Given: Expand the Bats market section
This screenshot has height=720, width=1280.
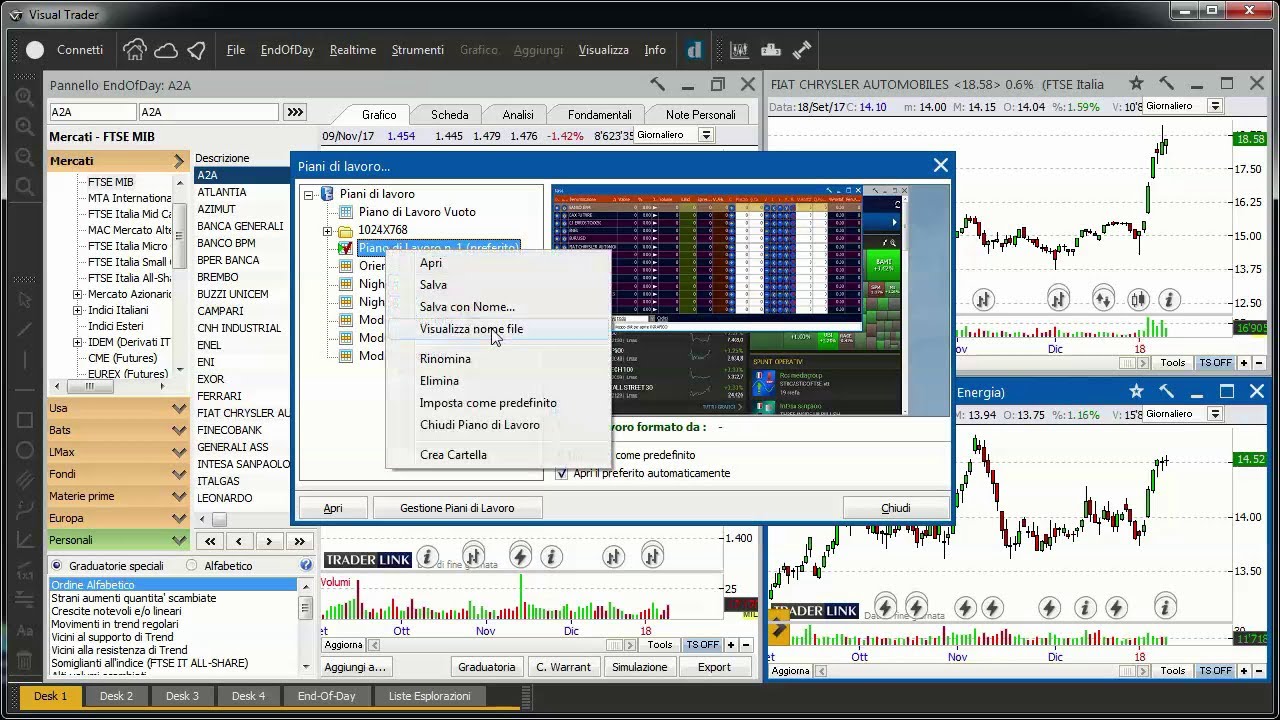Looking at the screenshot, I should (x=118, y=430).
